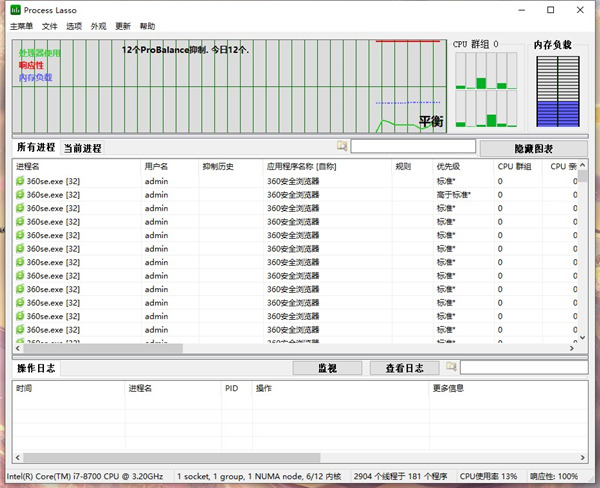Focus the process search input field
This screenshot has height=488, width=600.
click(x=412, y=147)
